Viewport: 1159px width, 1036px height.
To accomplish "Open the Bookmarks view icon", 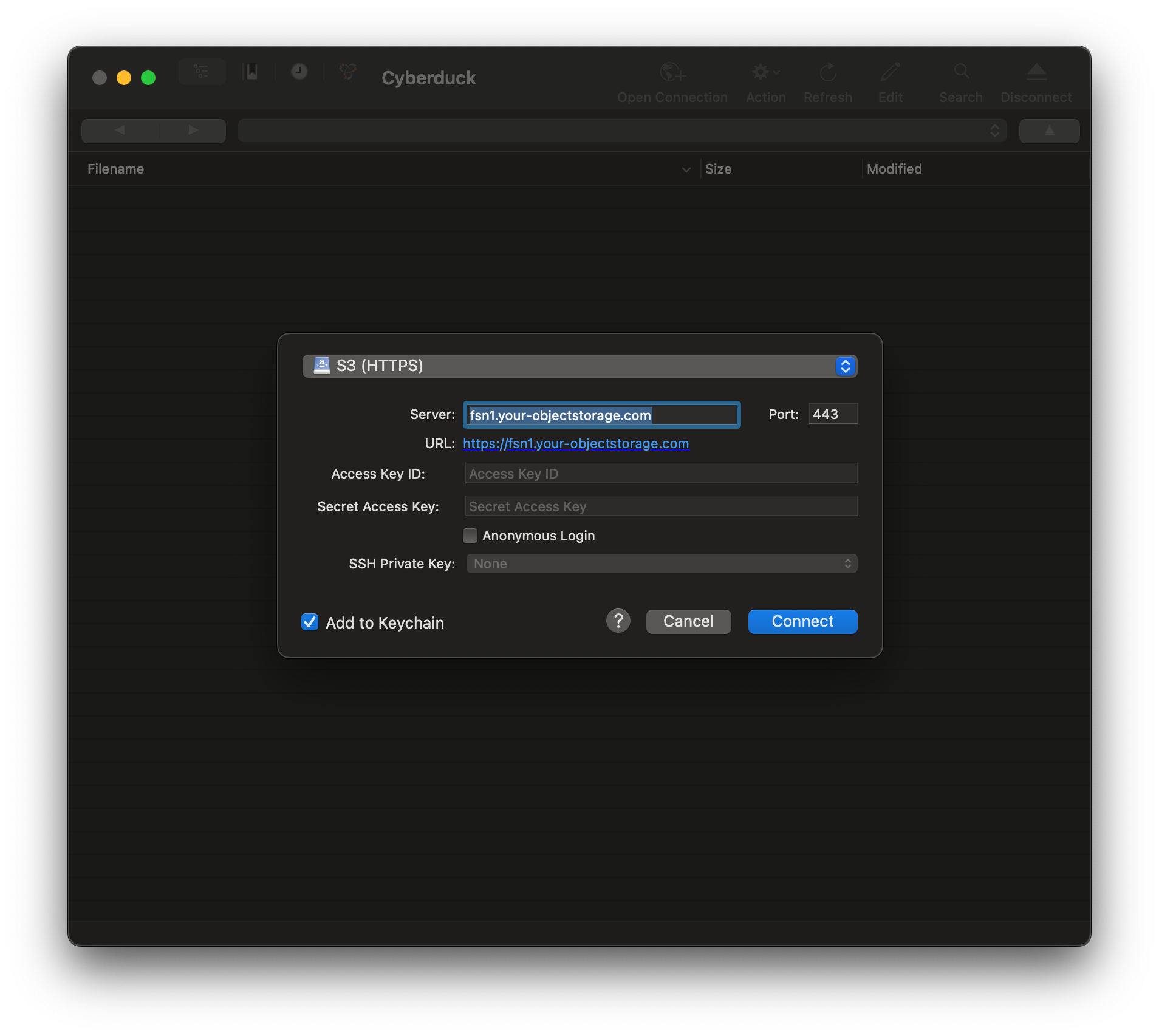I will click(251, 72).
